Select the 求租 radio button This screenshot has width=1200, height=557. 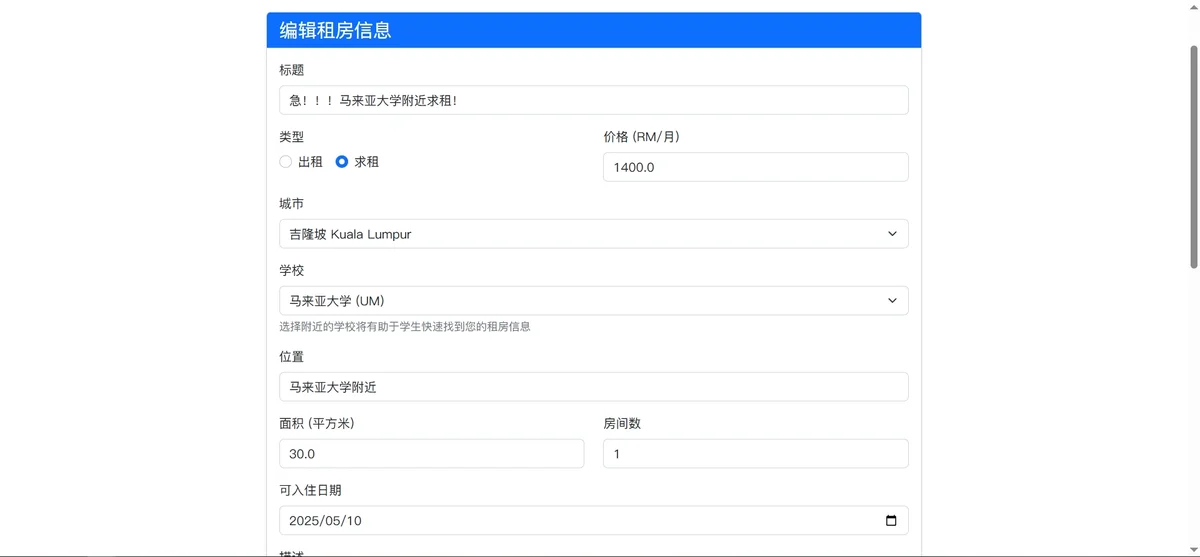[x=342, y=162]
